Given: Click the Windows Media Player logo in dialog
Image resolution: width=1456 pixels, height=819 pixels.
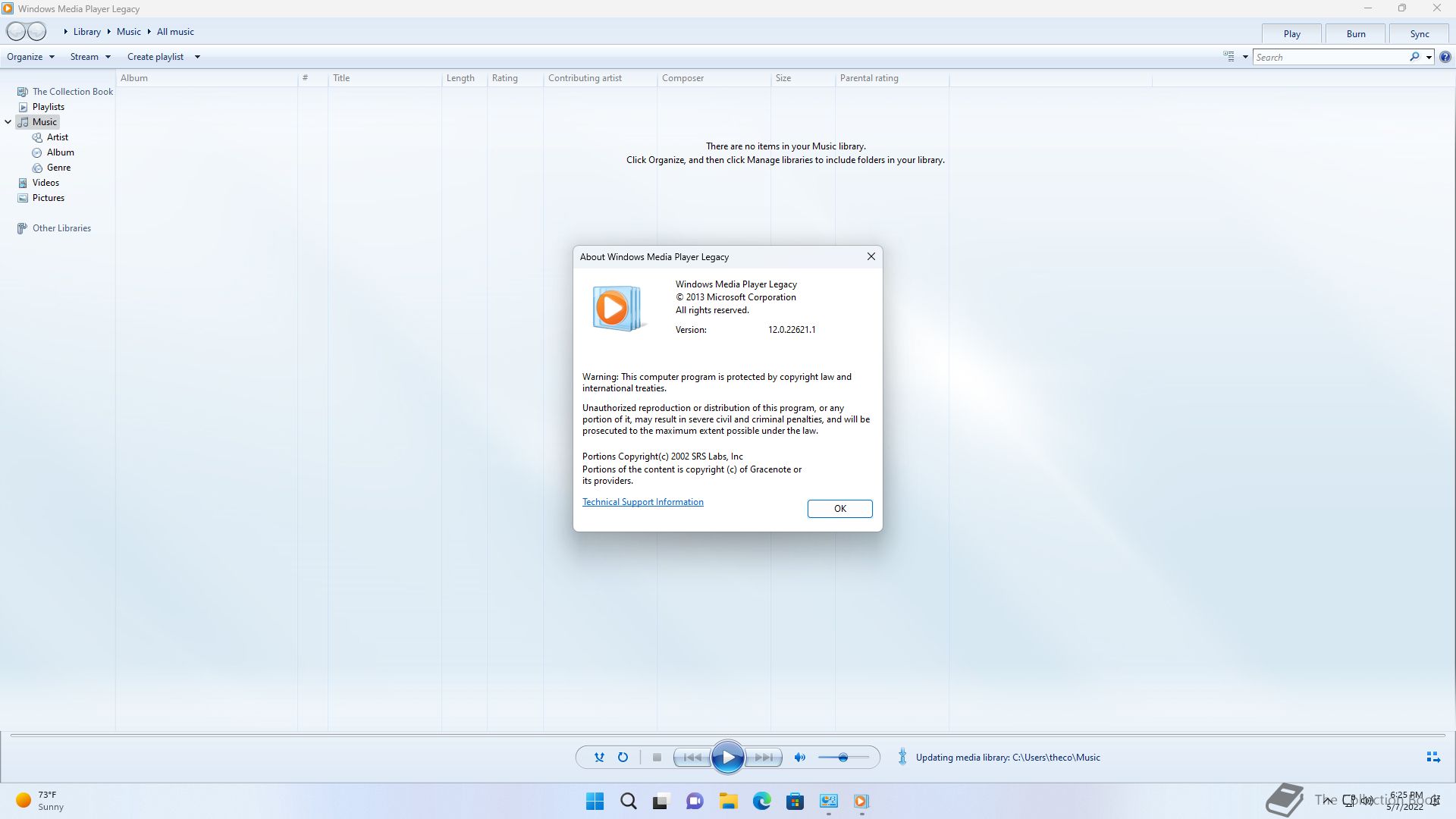Looking at the screenshot, I should click(x=618, y=308).
